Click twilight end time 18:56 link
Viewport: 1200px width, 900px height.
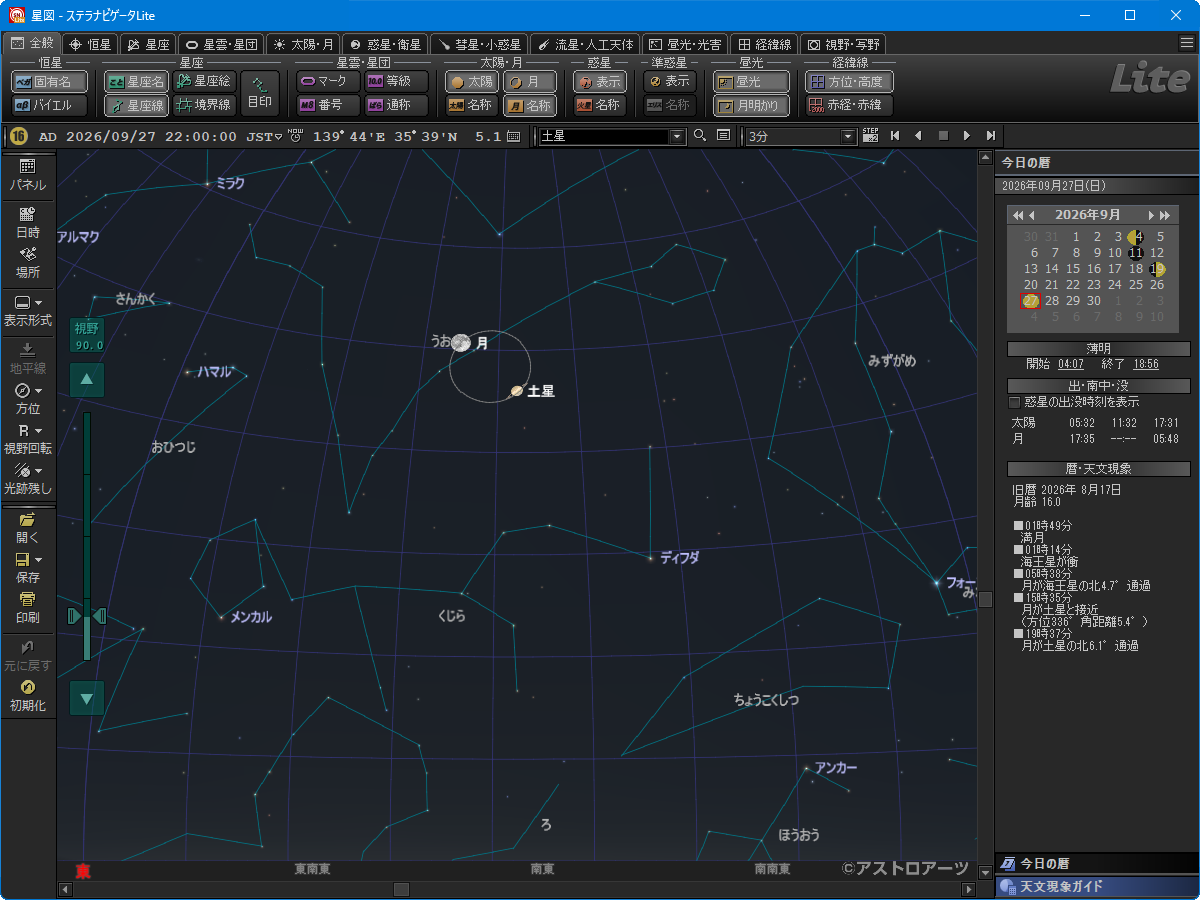point(1146,364)
